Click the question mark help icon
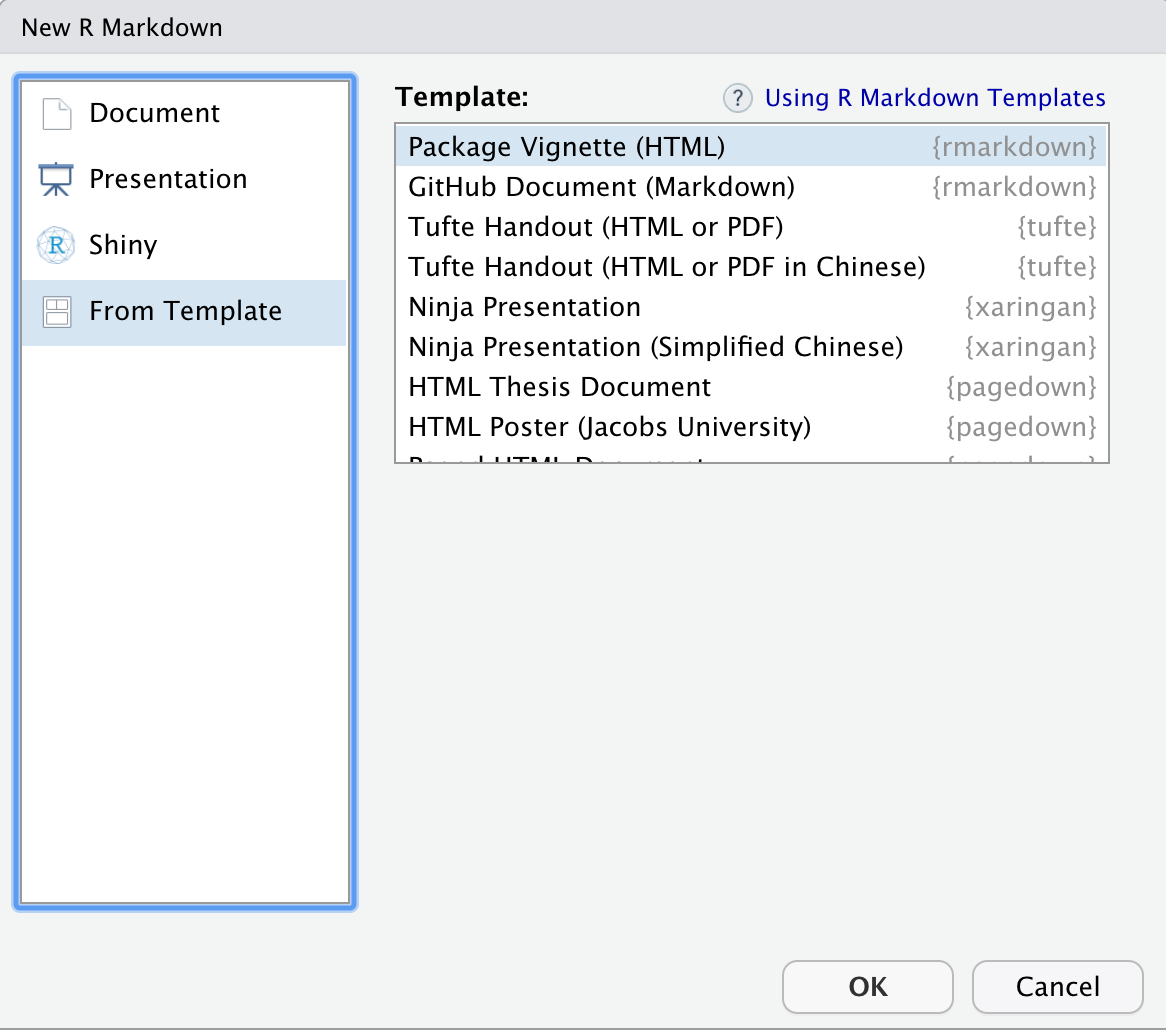The height and width of the screenshot is (1030, 1166). tap(738, 98)
